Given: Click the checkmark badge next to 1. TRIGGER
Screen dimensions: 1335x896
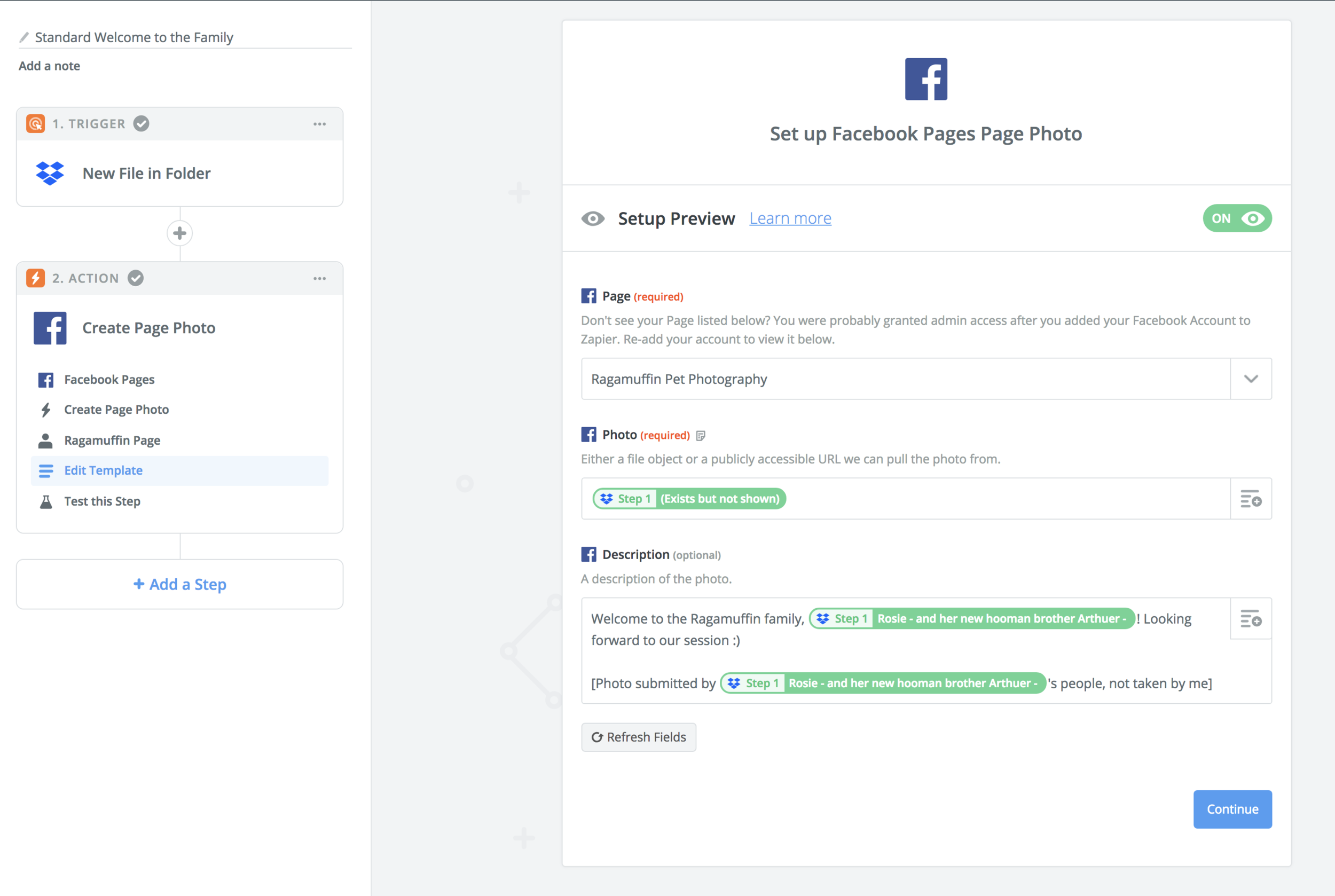Looking at the screenshot, I should click(x=141, y=123).
